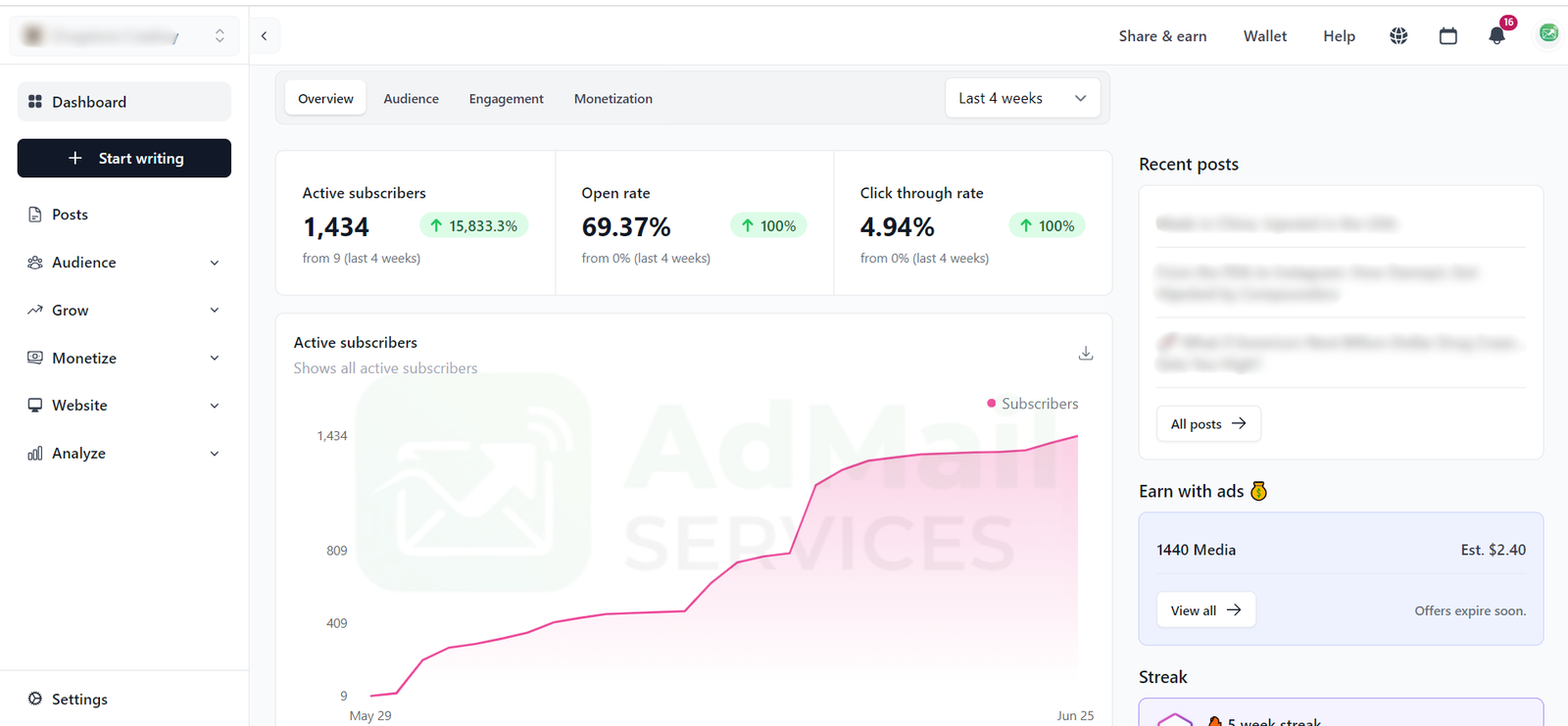1568x726 pixels.
Task: Collapse sidebar with the back arrow
Action: click(x=264, y=36)
